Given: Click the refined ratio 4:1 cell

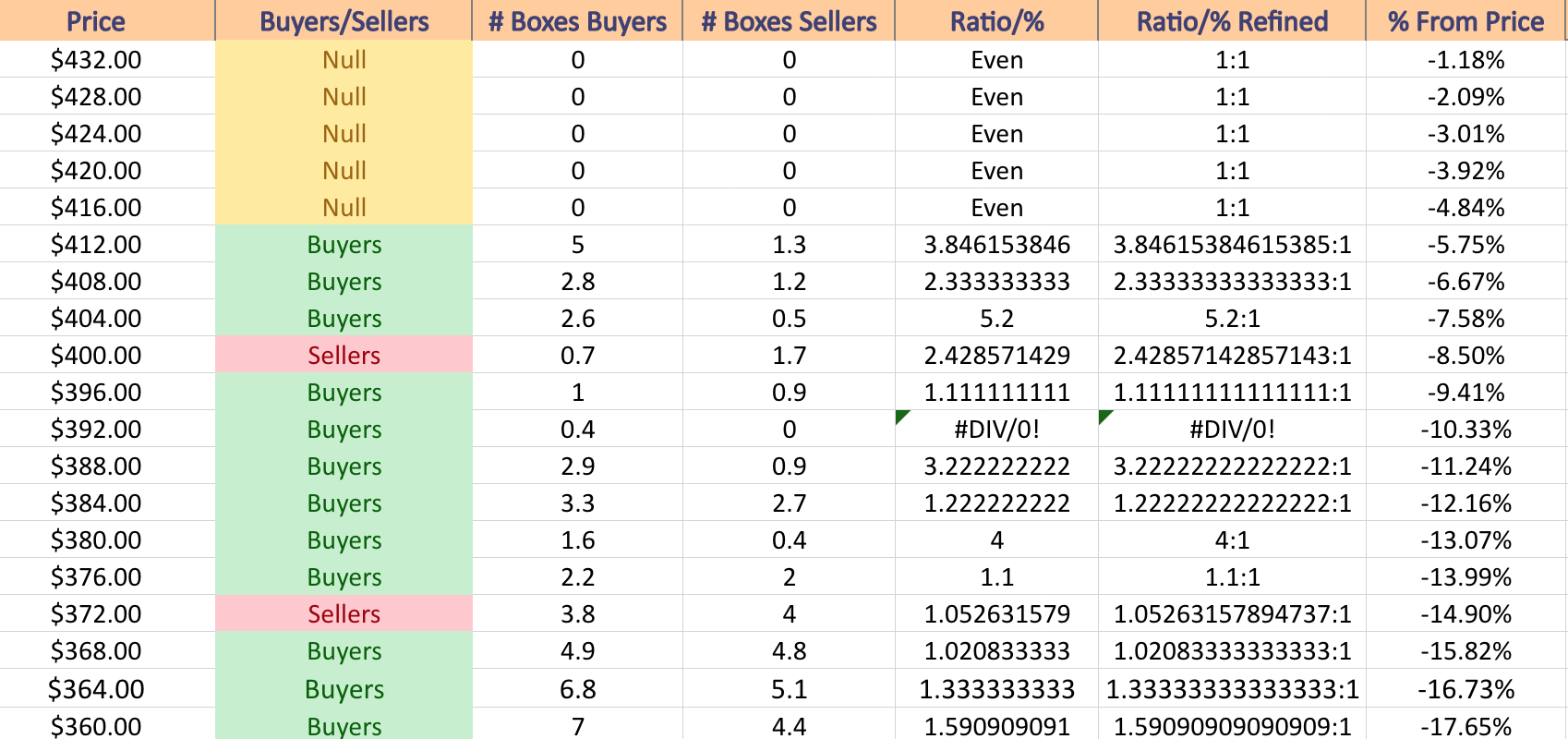Looking at the screenshot, I should point(1232,540).
